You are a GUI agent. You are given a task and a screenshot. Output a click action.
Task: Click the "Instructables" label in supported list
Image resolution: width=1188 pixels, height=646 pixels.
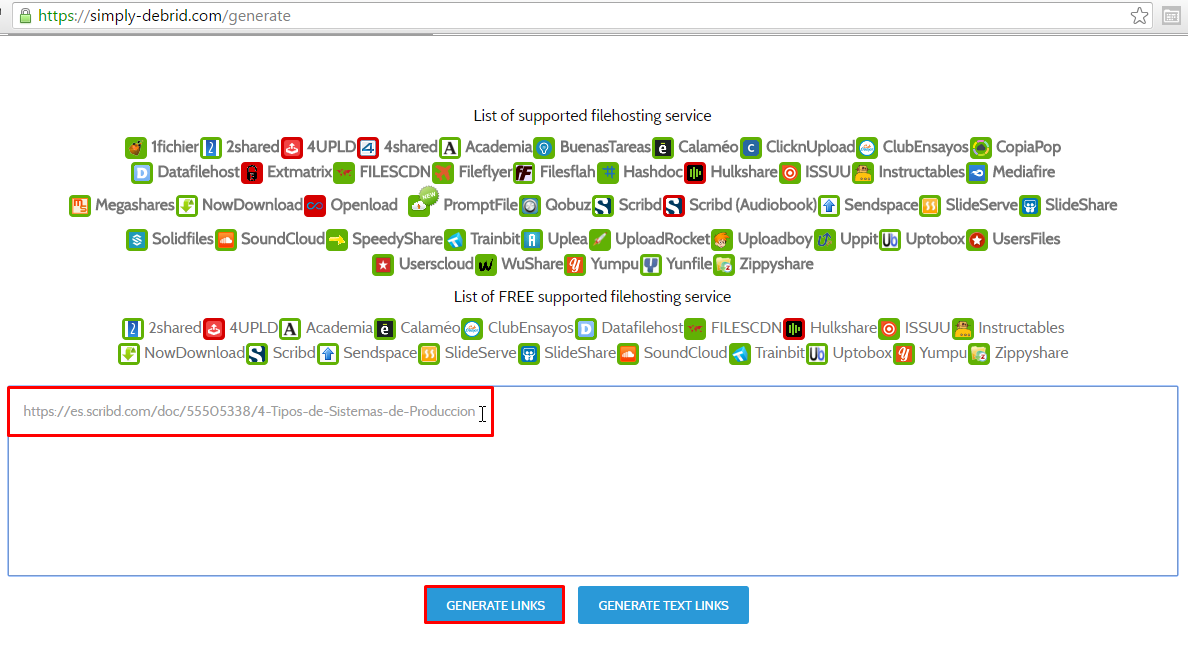[x=921, y=172]
